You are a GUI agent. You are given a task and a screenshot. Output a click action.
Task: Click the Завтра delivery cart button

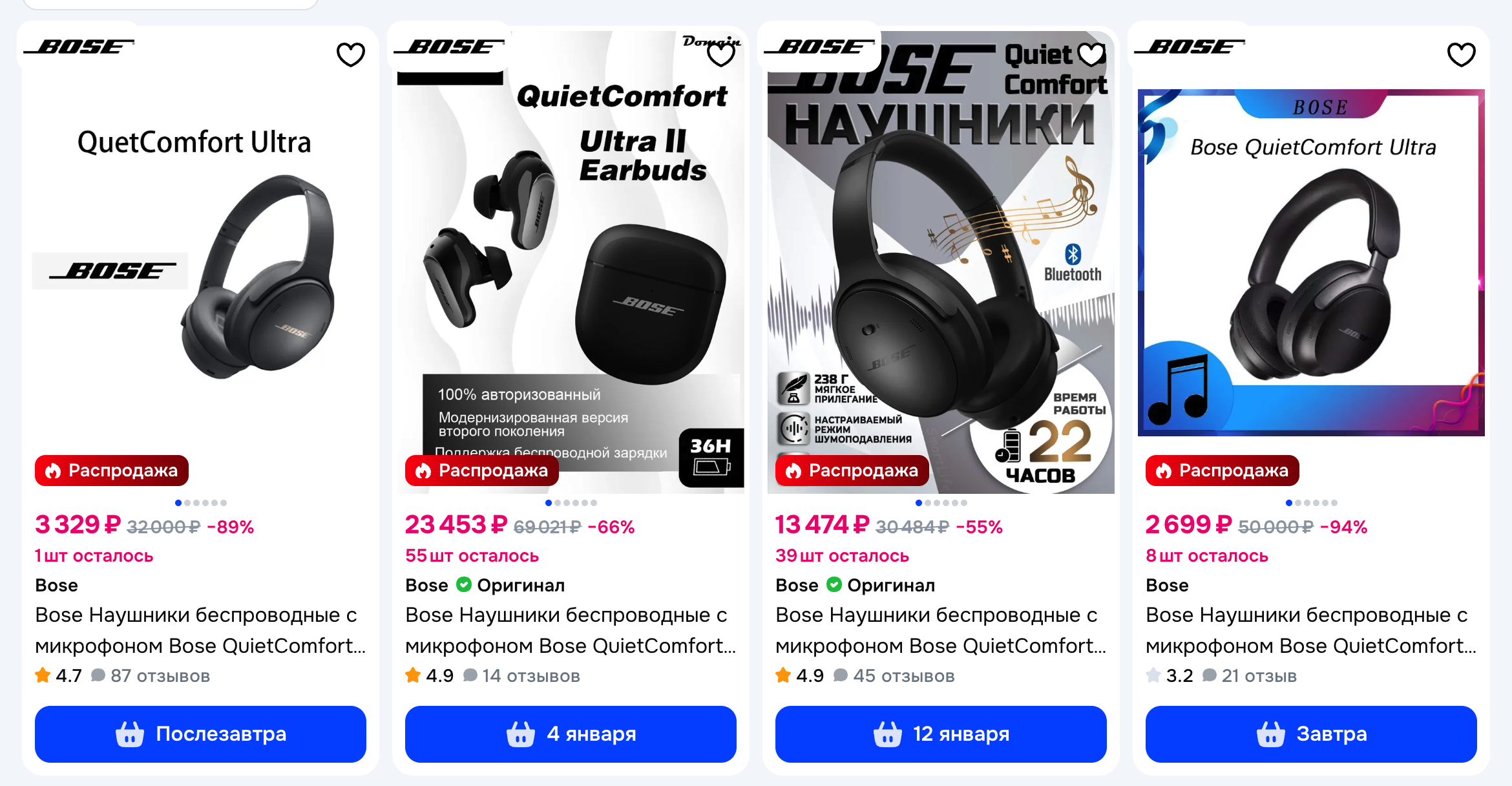[x=1311, y=734]
